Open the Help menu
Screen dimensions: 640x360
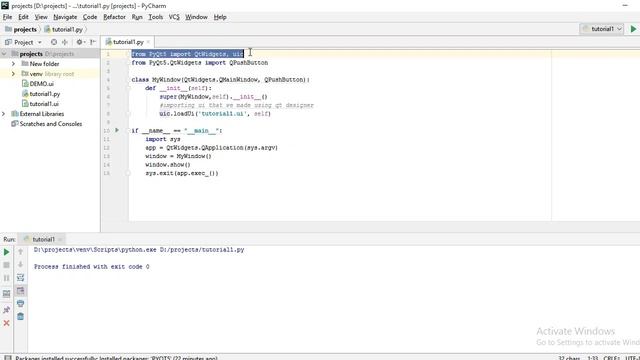click(220, 17)
